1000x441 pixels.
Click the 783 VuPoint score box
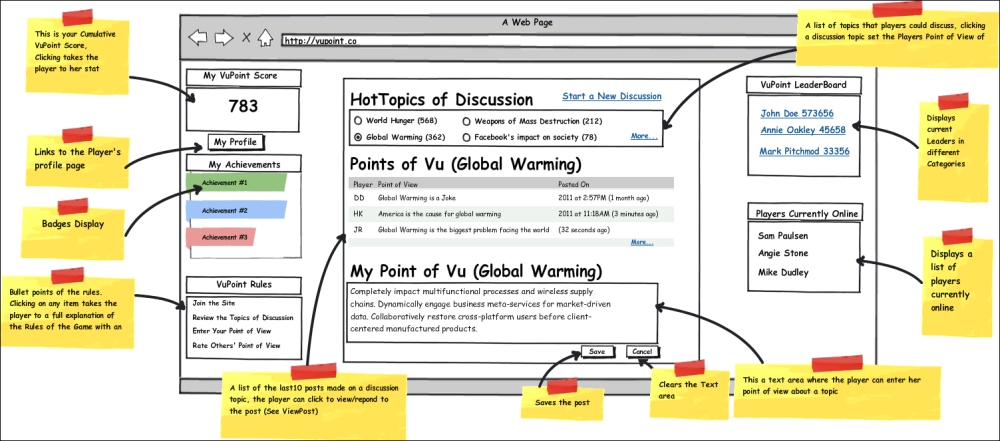(242, 109)
